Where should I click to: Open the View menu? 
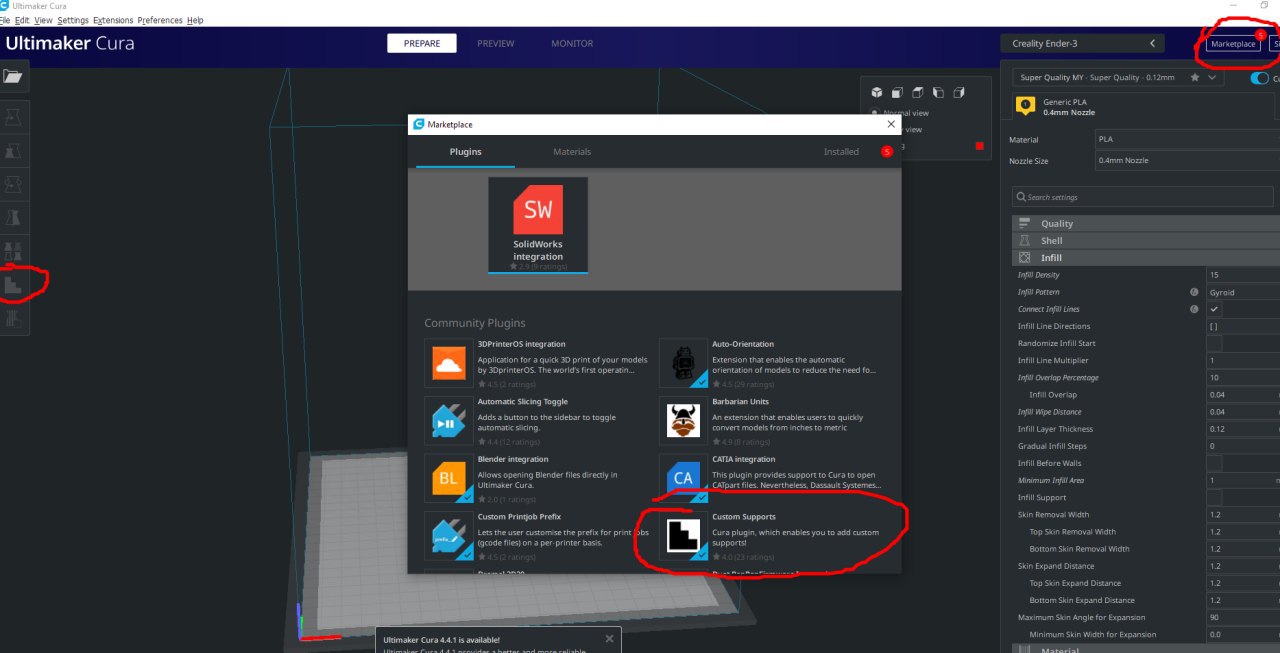pyautogui.click(x=43, y=20)
